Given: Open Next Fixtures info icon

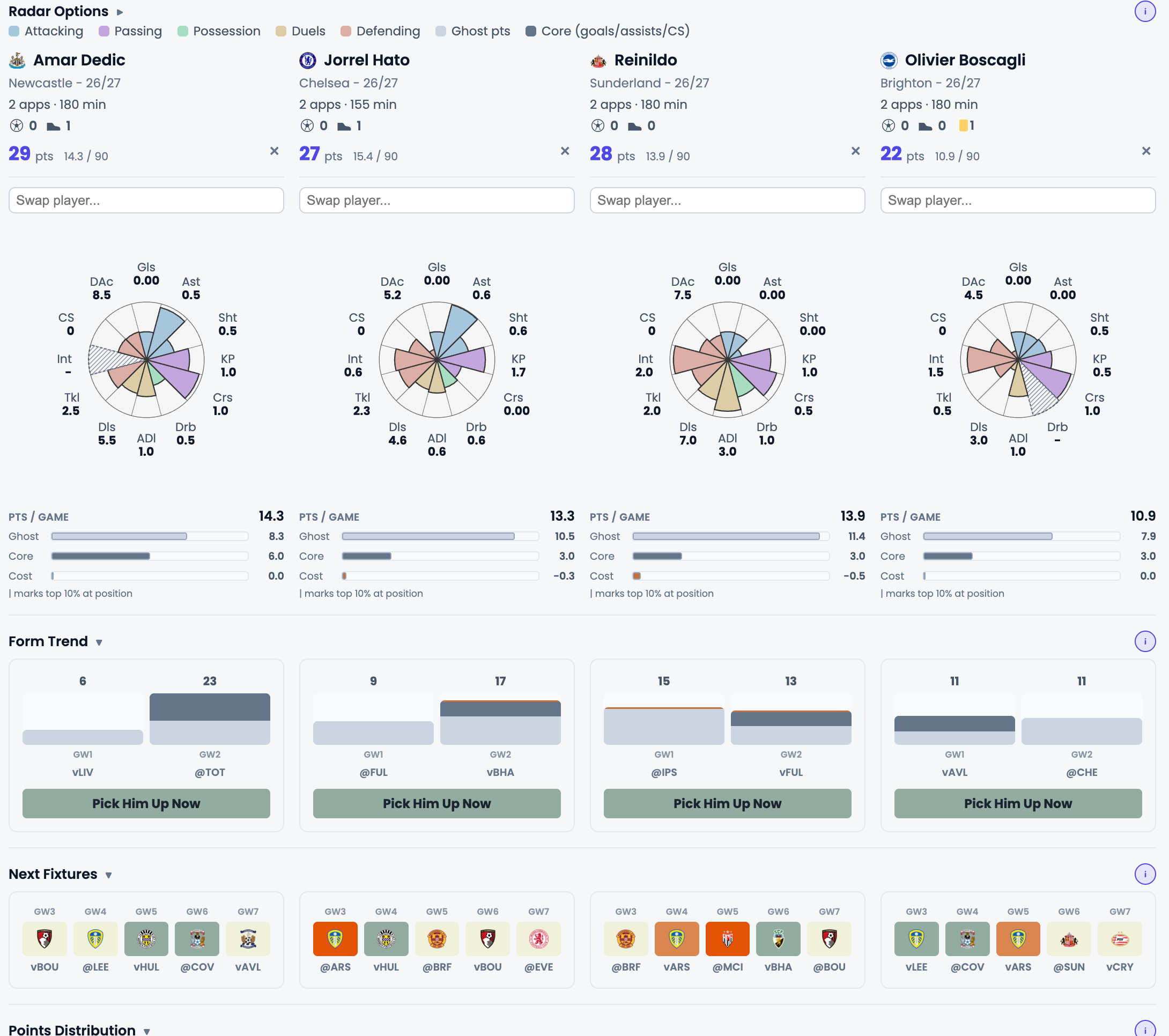Looking at the screenshot, I should (x=1144, y=874).
